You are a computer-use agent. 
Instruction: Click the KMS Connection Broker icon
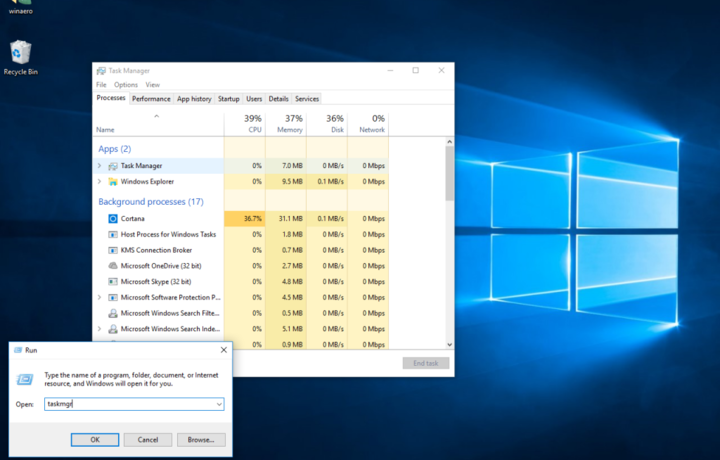click(x=112, y=250)
